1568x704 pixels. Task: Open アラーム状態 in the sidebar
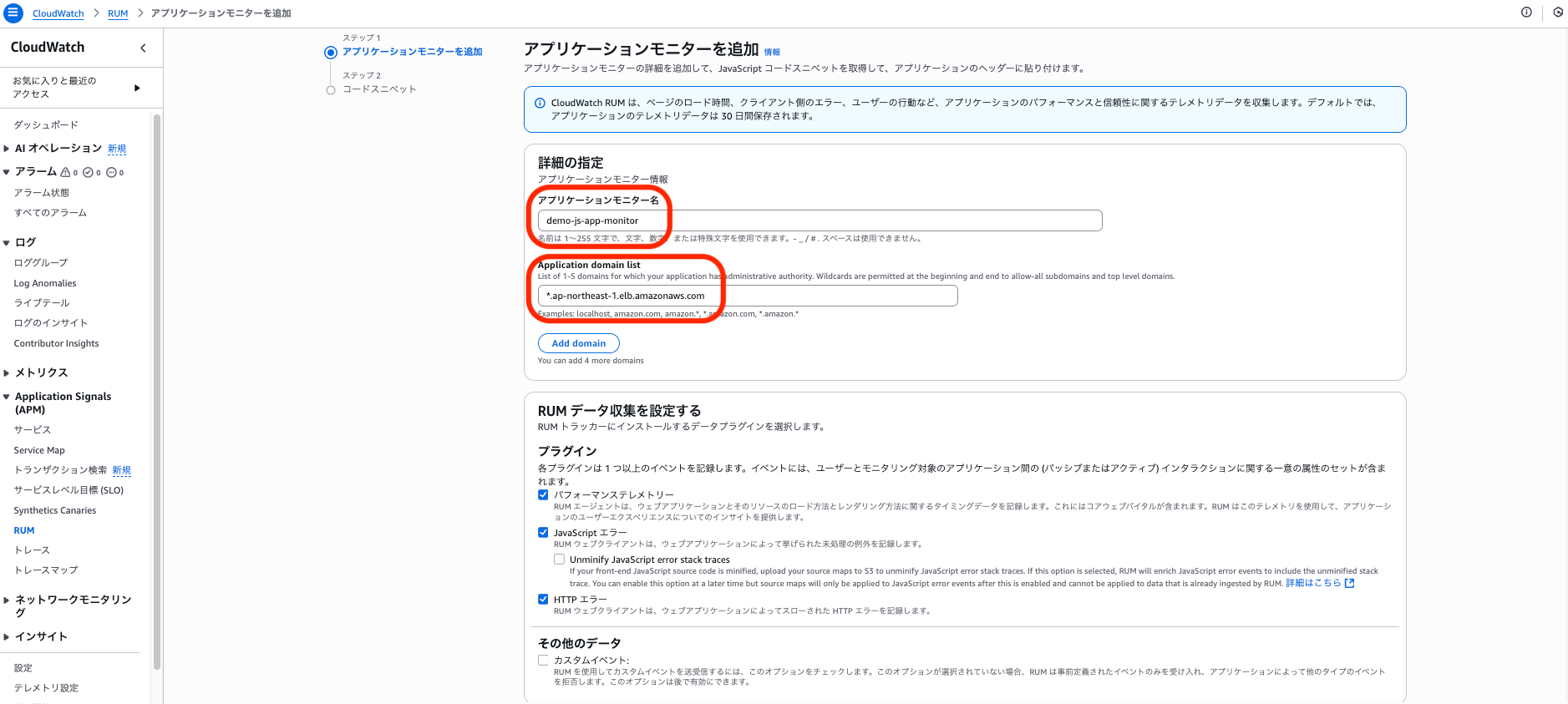(42, 192)
